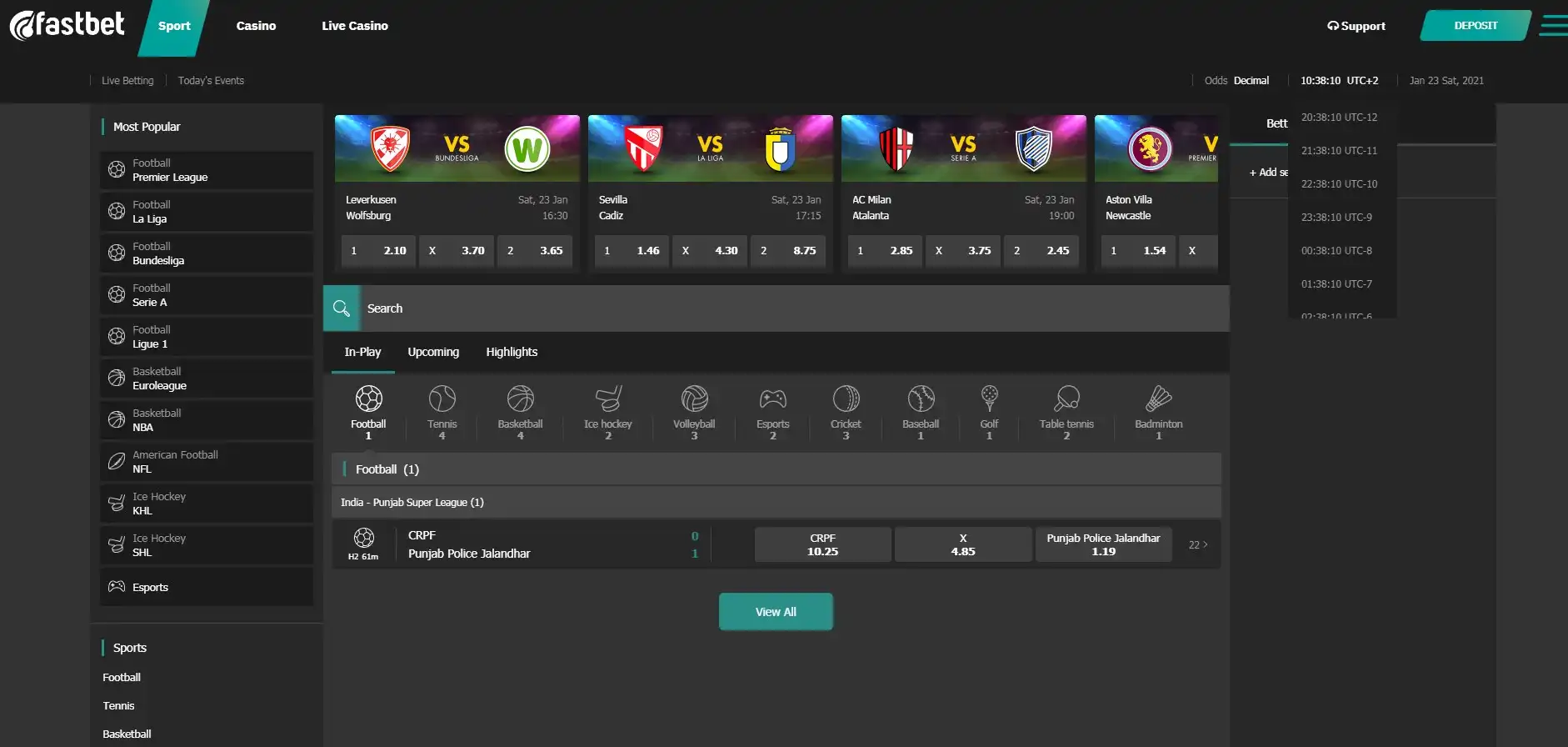Screen dimensions: 1568x747
Task: Expand 22 more markets for CRPF match
Action: [1197, 545]
